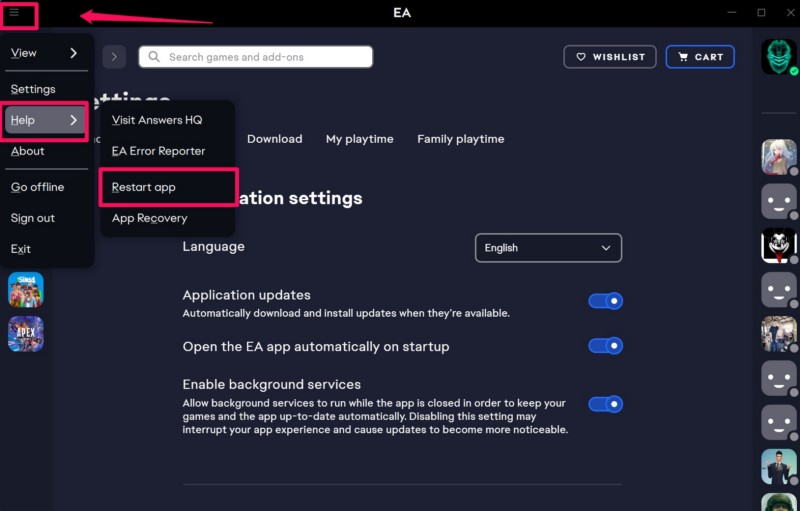
Task: Click the Search games and add-ons field
Action: [x=256, y=57]
